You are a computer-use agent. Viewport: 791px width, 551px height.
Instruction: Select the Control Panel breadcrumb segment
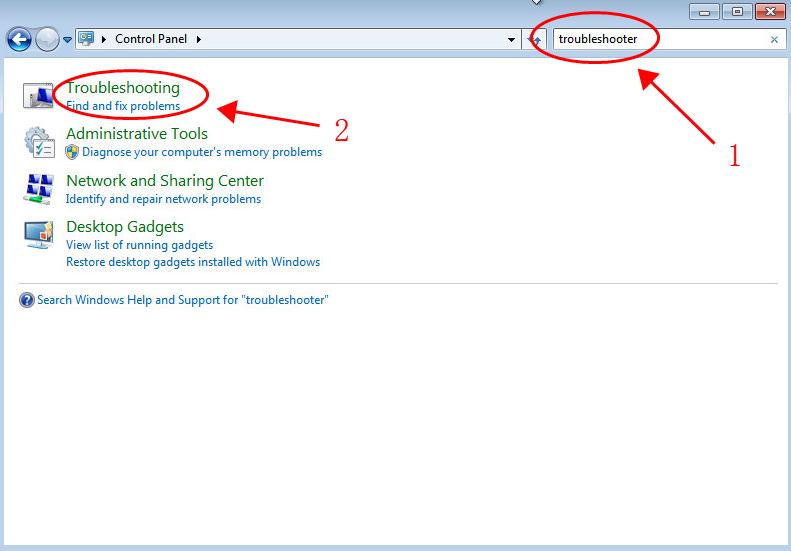[x=152, y=39]
